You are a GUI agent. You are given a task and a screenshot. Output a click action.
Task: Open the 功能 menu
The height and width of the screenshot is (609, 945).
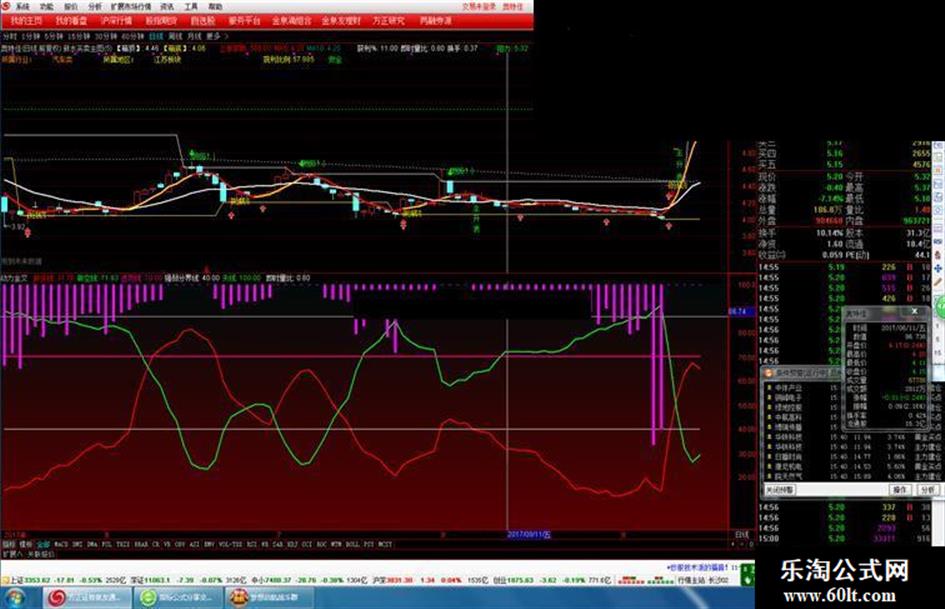pos(46,6)
